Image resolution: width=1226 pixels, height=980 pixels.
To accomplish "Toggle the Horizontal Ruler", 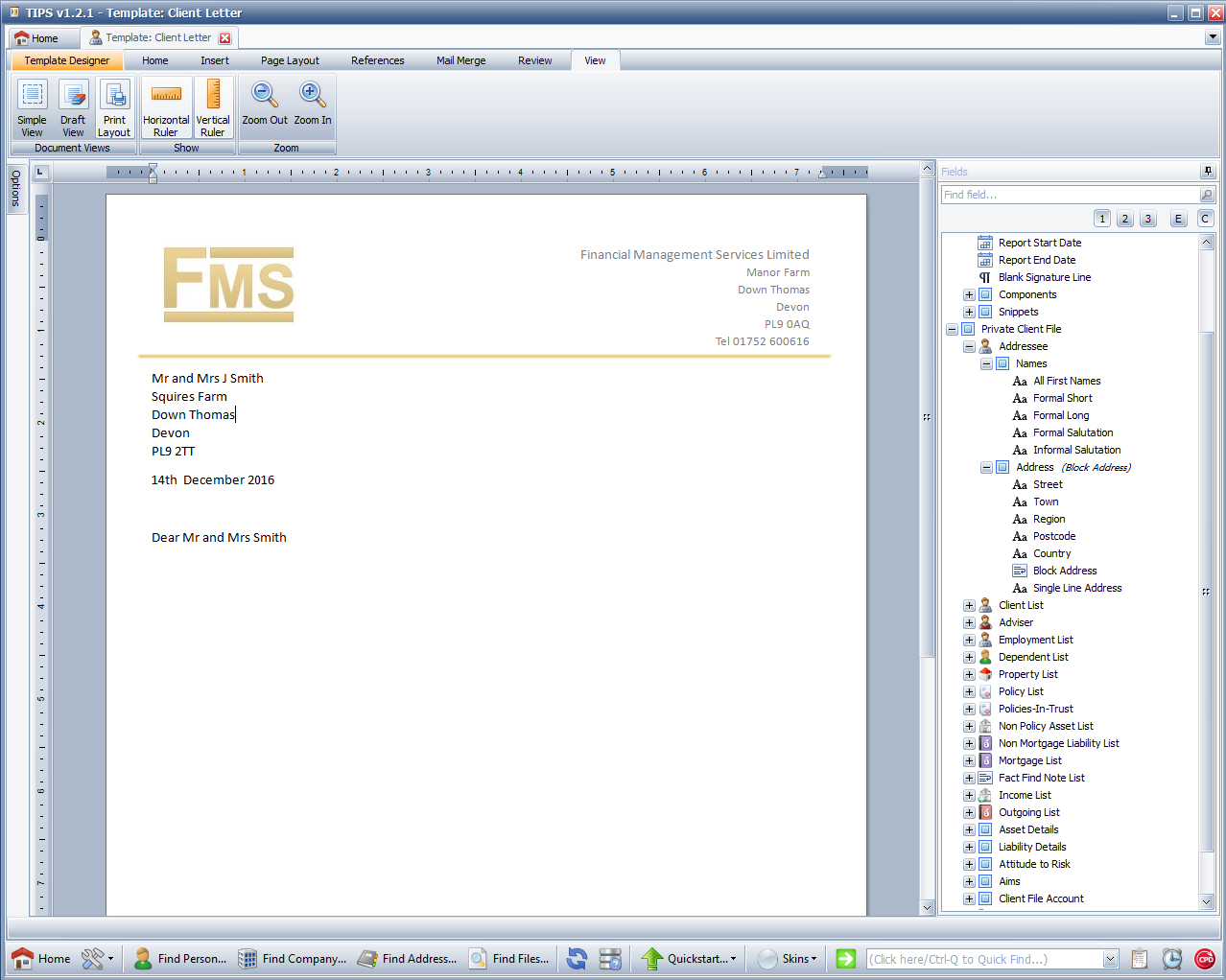I will [x=166, y=107].
